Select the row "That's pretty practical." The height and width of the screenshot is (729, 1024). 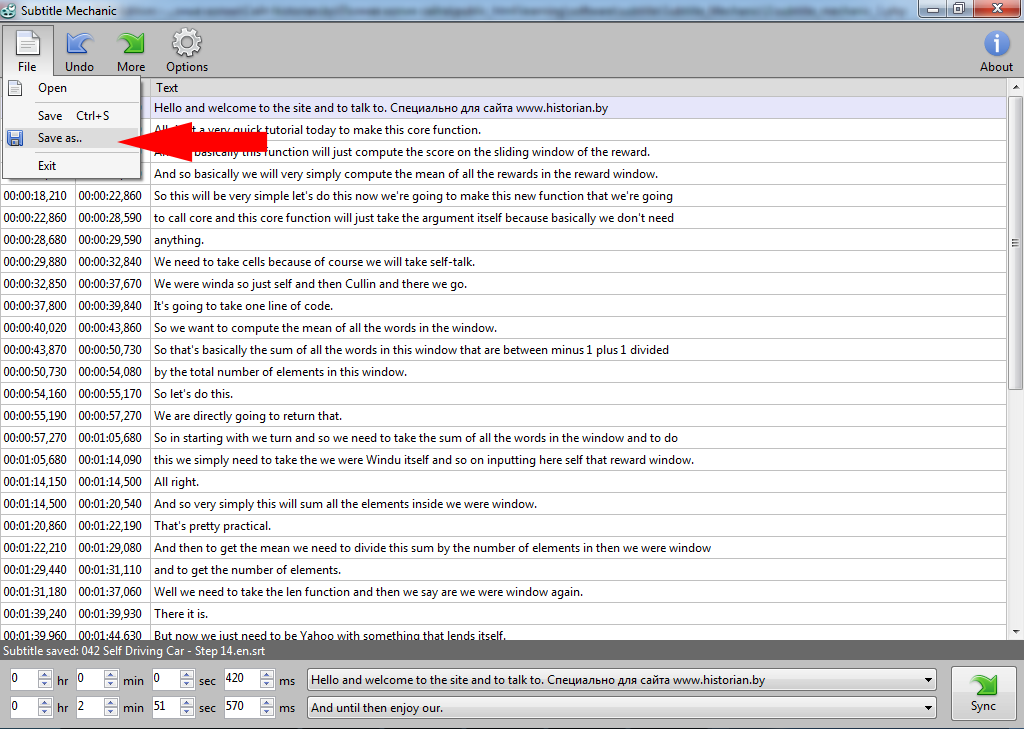point(212,526)
